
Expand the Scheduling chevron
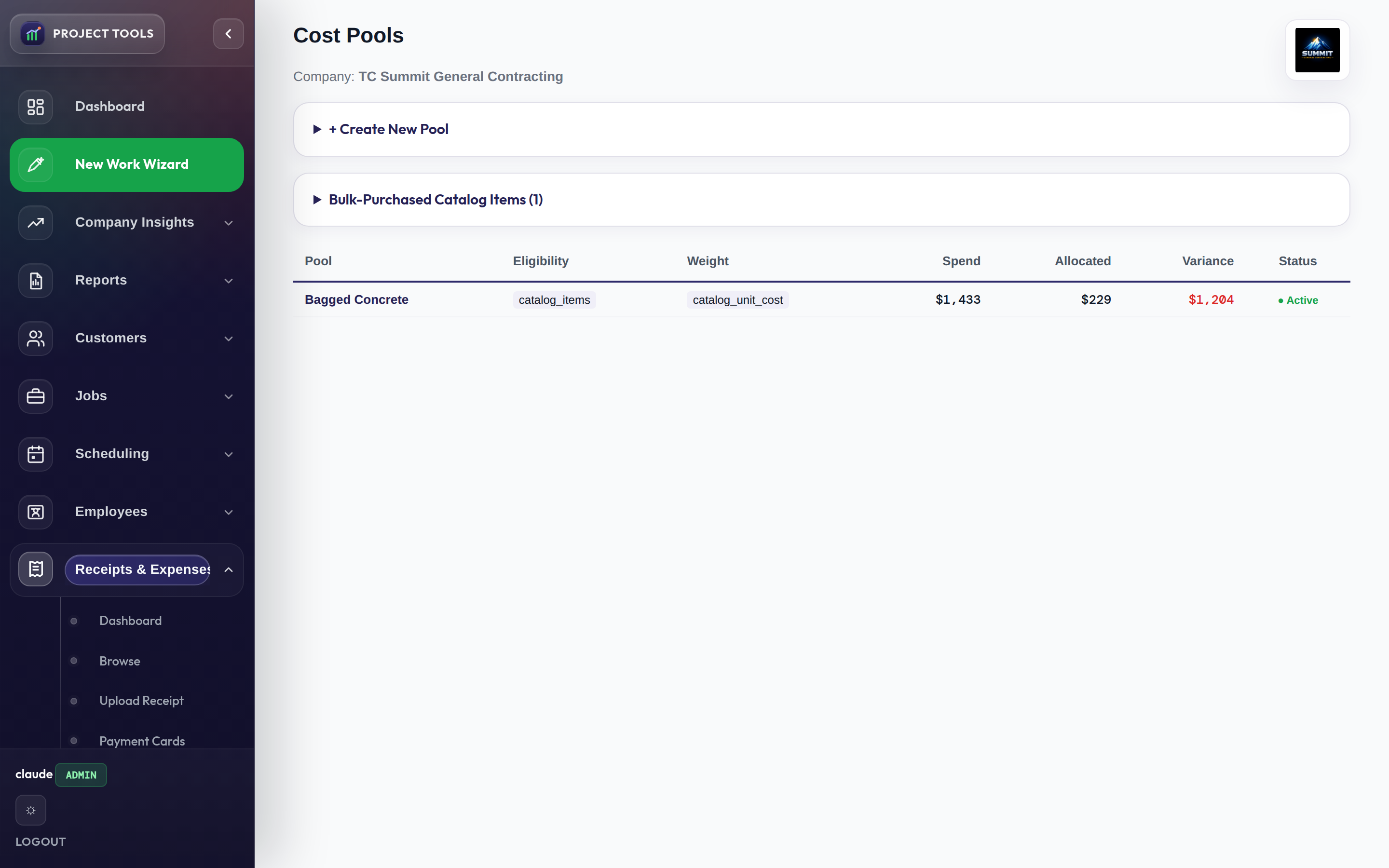point(229,455)
